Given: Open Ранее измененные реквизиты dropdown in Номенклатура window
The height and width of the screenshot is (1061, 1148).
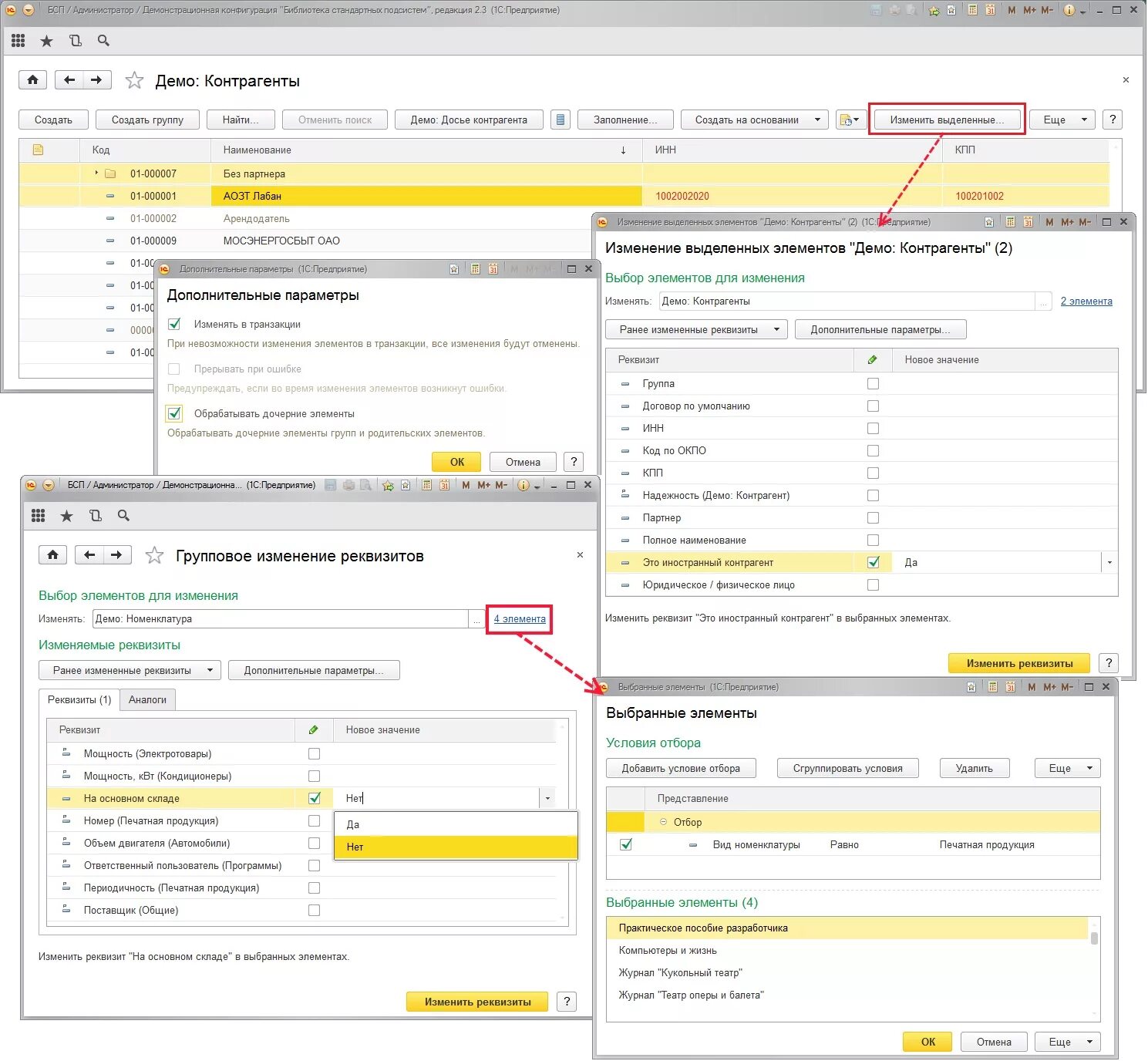Looking at the screenshot, I should tap(130, 670).
